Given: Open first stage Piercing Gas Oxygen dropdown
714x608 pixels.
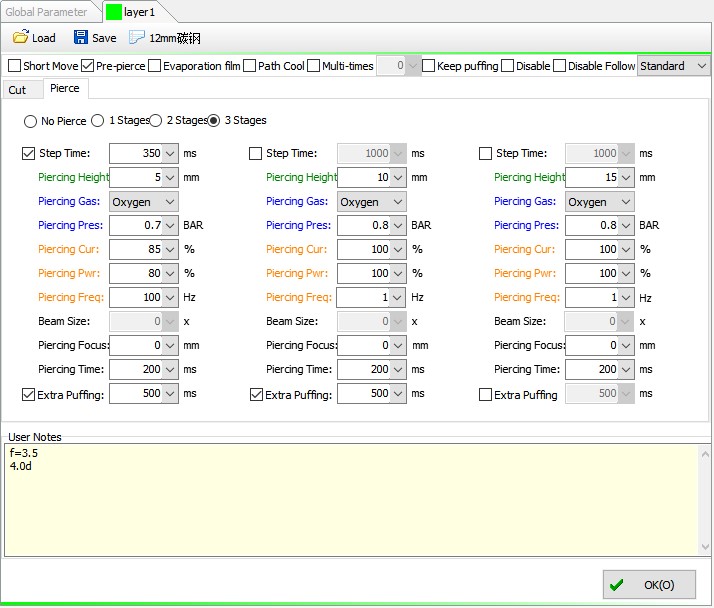Looking at the screenshot, I should pos(143,202).
